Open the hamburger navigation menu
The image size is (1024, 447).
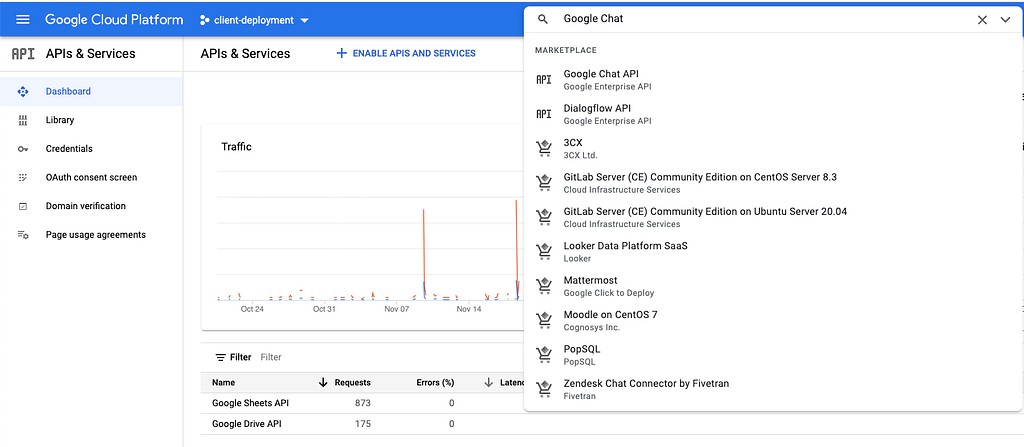tap(23, 20)
